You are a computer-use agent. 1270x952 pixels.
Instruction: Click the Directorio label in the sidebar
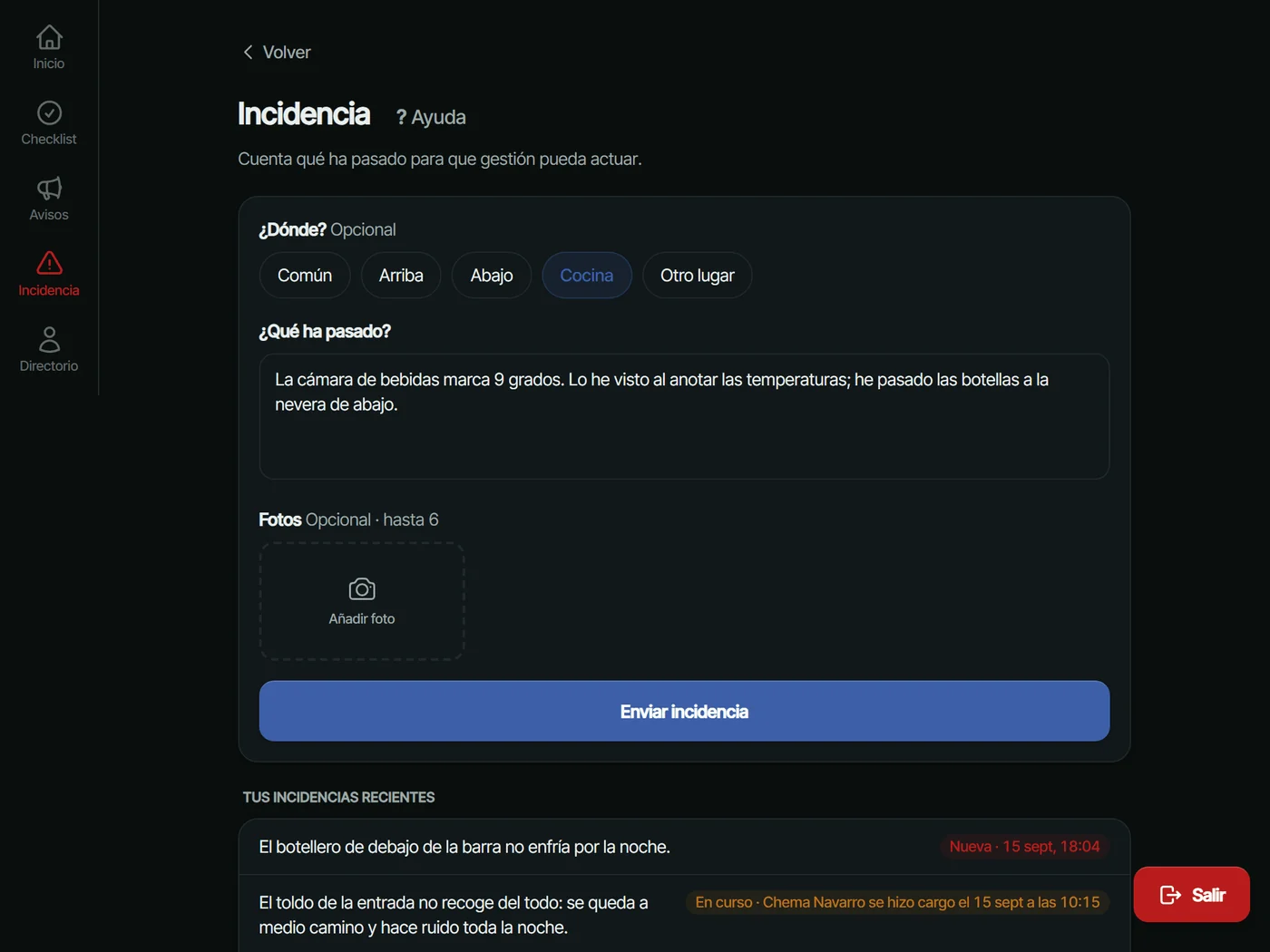pyautogui.click(x=49, y=366)
